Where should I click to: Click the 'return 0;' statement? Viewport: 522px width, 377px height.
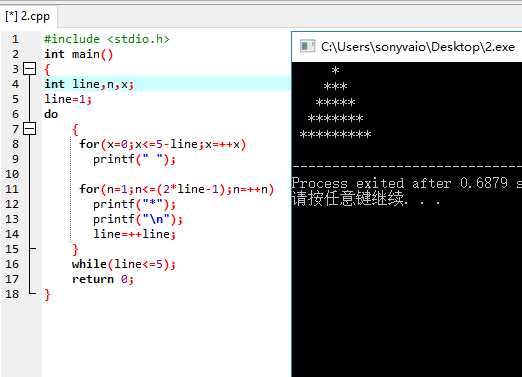pos(103,279)
